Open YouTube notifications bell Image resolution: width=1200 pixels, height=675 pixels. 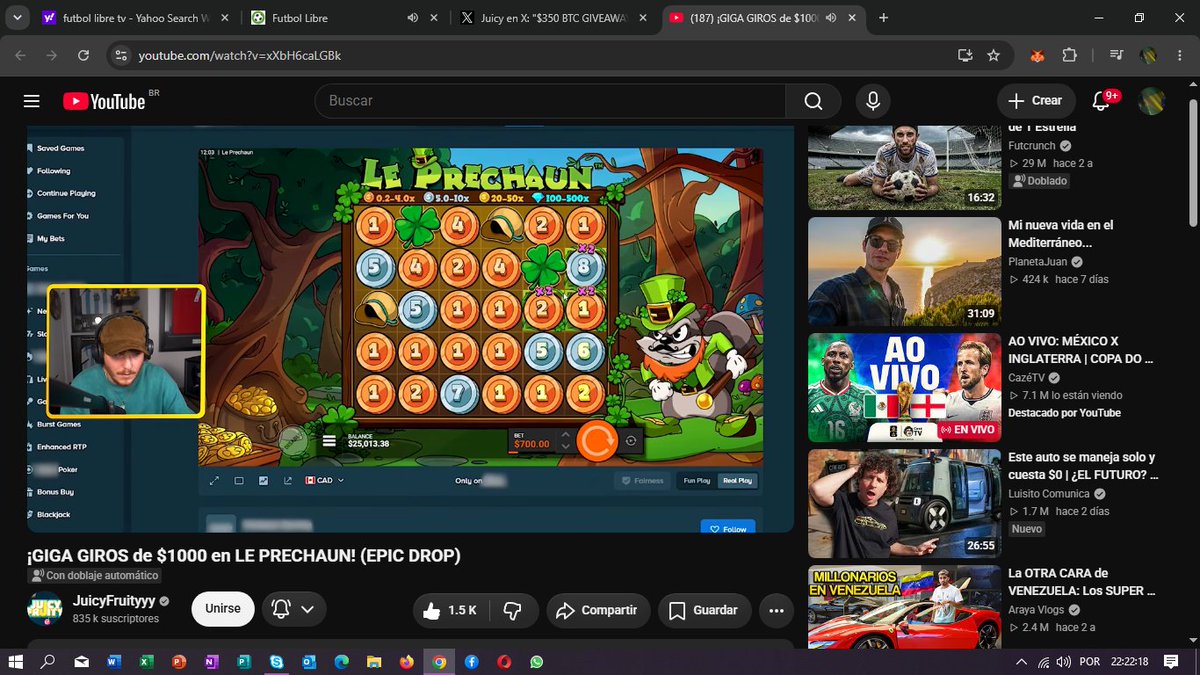click(x=1101, y=101)
